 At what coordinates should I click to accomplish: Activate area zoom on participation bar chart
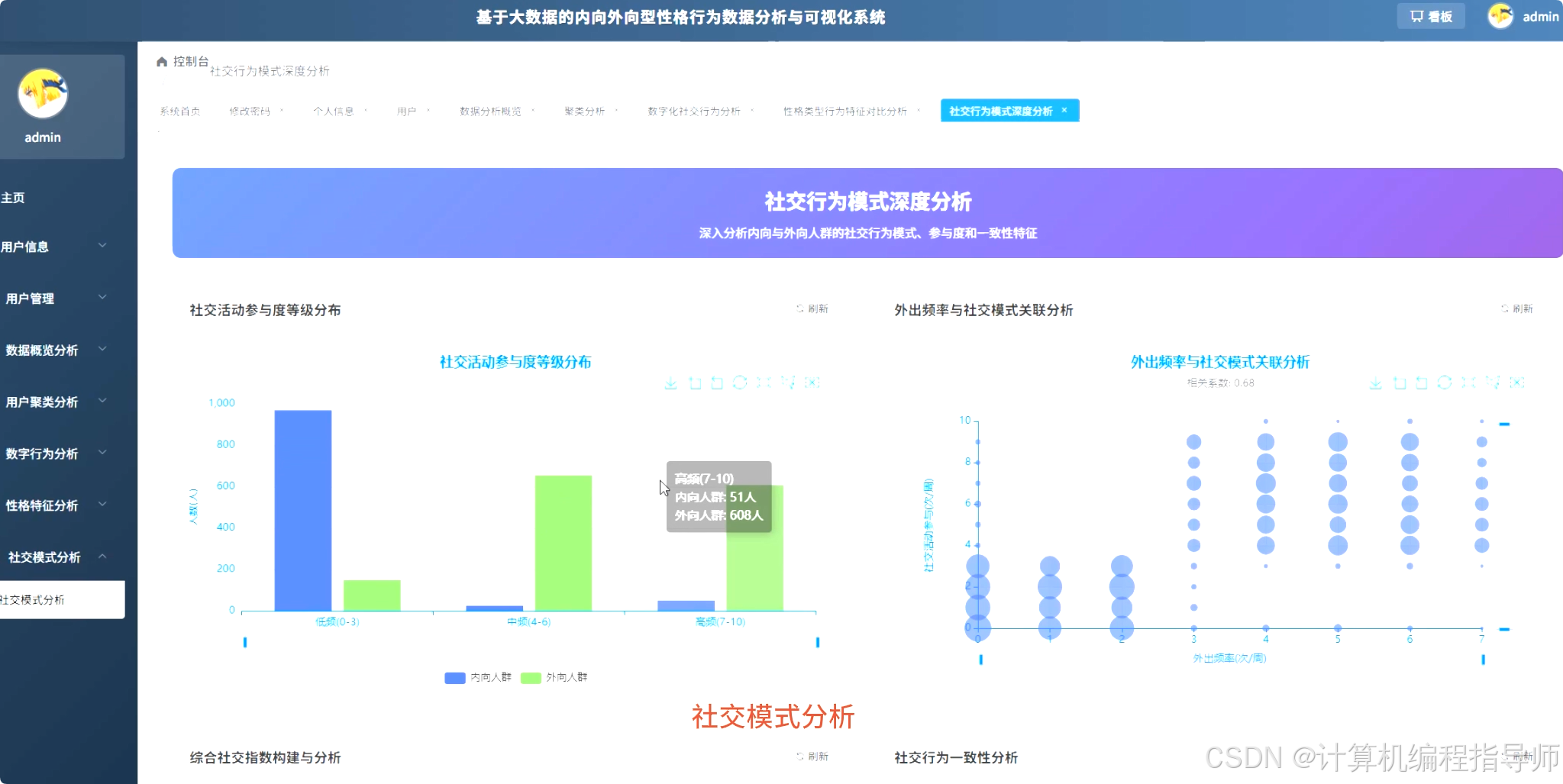click(x=694, y=382)
